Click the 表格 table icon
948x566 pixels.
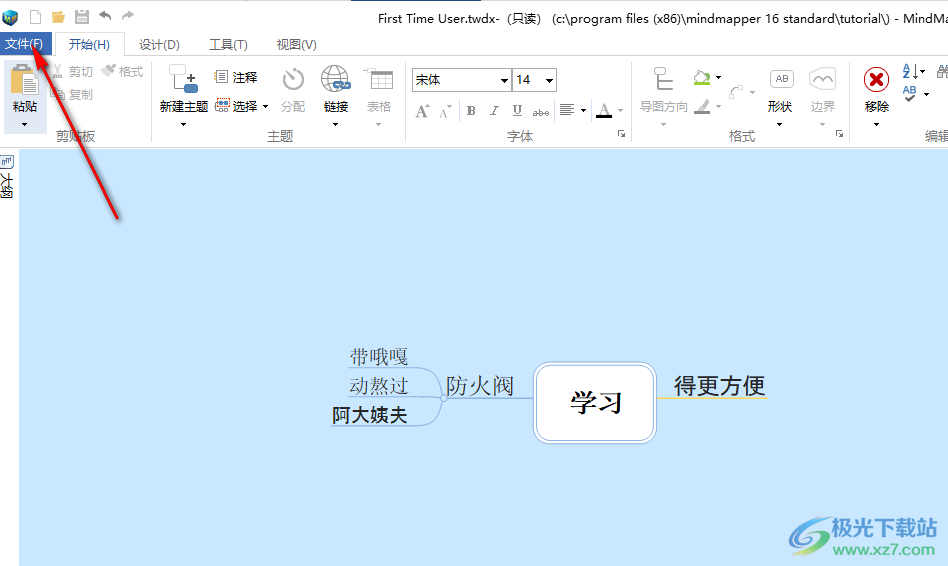(x=378, y=79)
